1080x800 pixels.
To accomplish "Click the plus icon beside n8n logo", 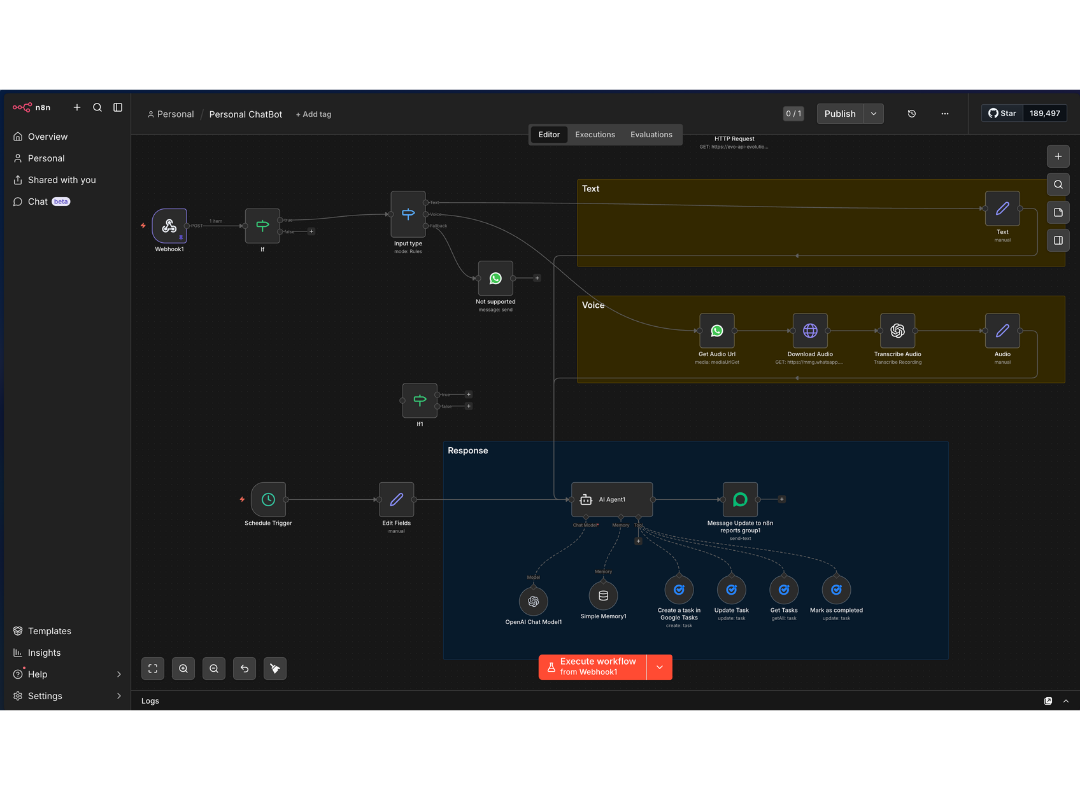I will click(x=77, y=107).
